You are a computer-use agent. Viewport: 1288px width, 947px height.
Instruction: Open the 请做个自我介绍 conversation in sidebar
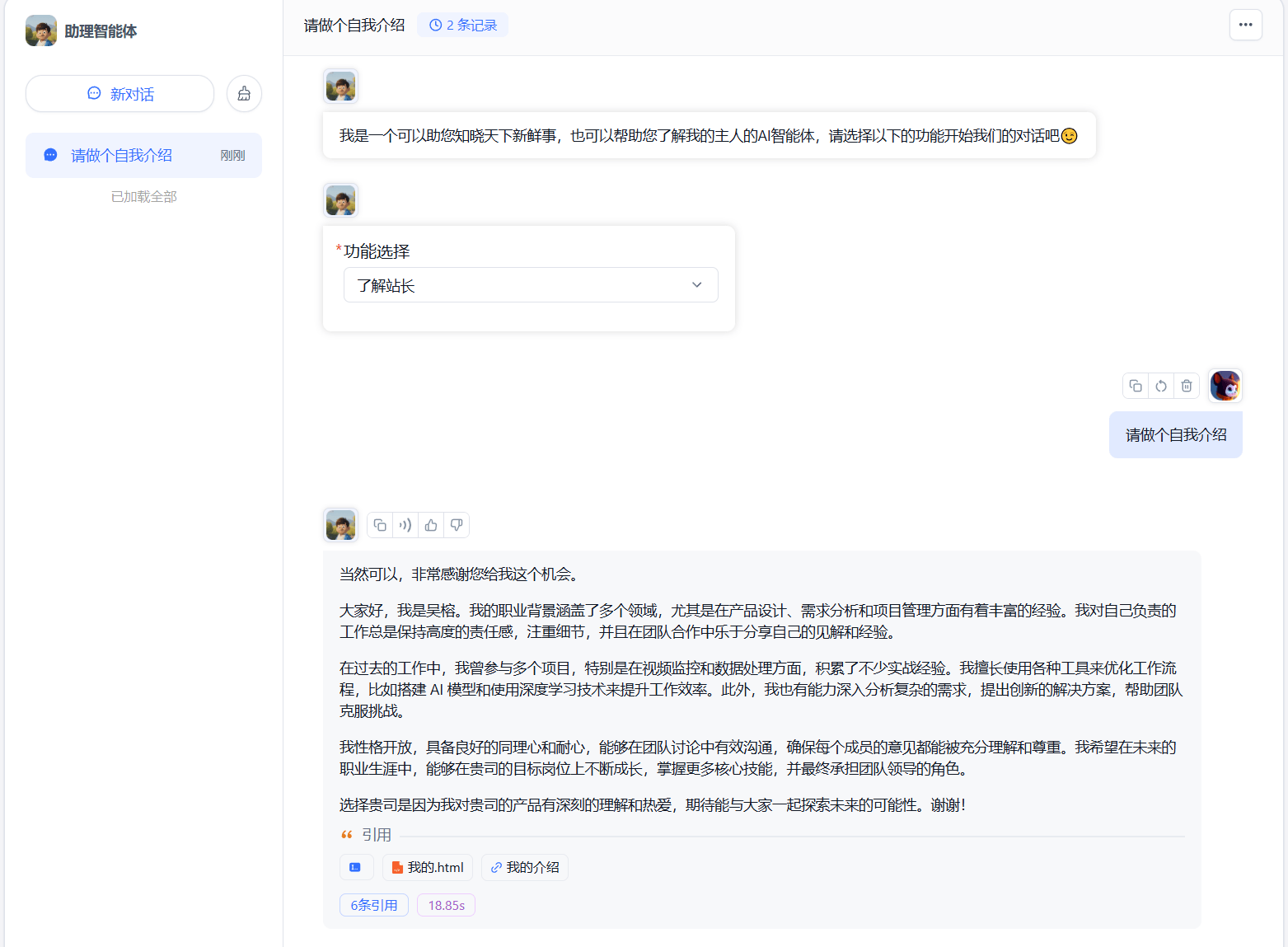click(143, 155)
